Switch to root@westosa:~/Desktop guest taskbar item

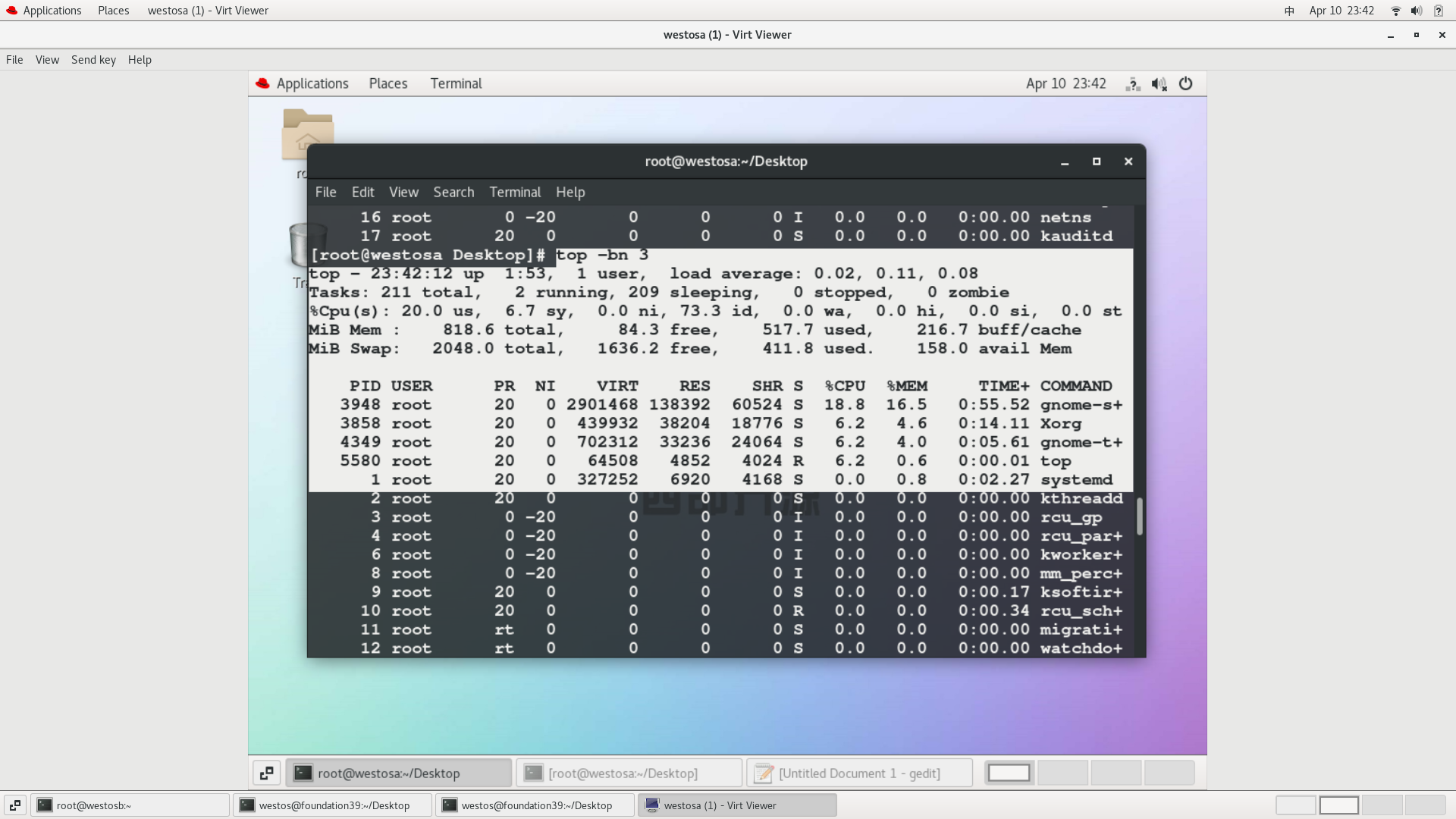click(399, 773)
